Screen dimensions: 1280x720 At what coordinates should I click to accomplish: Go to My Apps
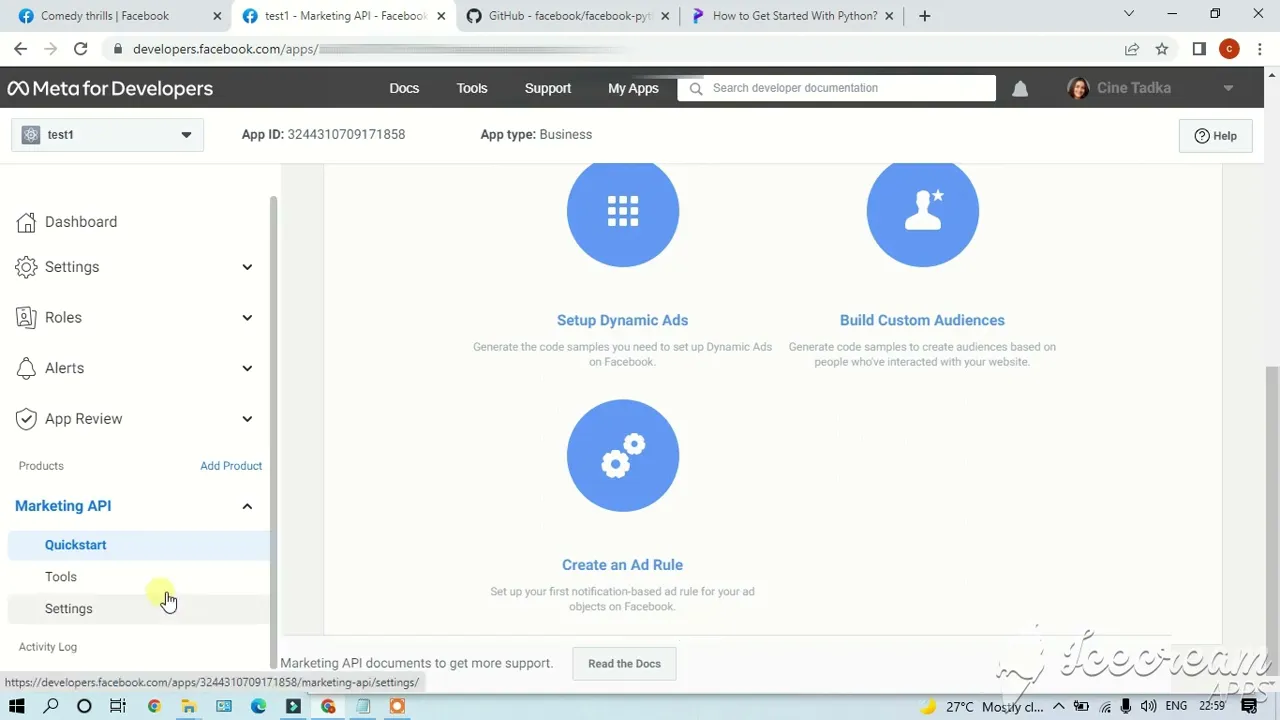coord(633,88)
